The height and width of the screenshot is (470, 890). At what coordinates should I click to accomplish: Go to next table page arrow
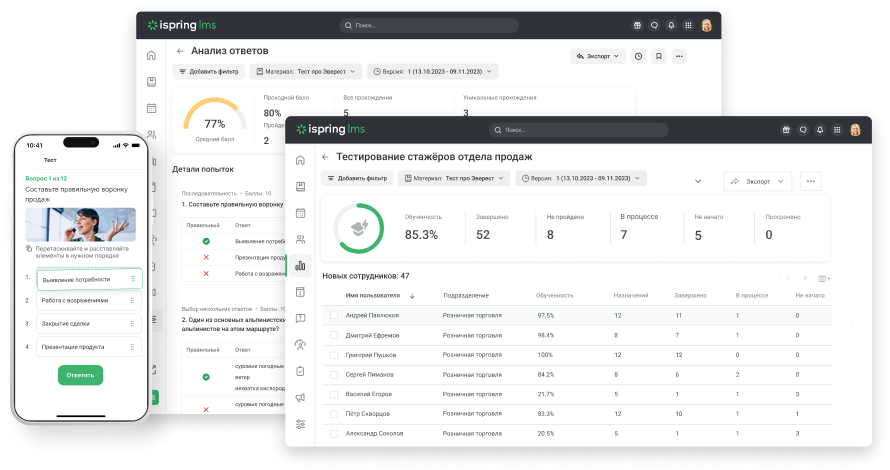(x=805, y=278)
